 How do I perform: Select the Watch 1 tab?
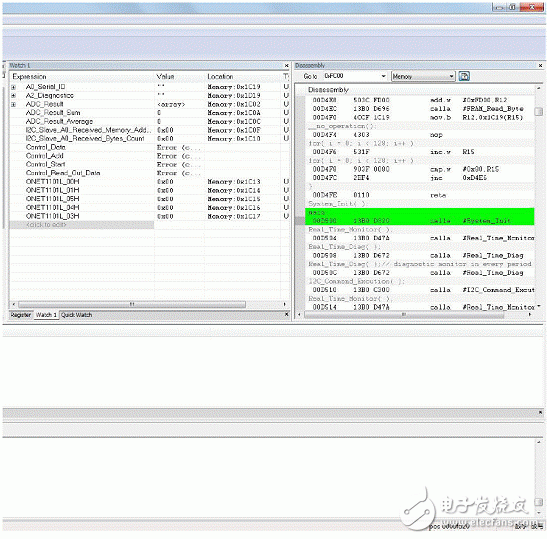(x=46, y=315)
